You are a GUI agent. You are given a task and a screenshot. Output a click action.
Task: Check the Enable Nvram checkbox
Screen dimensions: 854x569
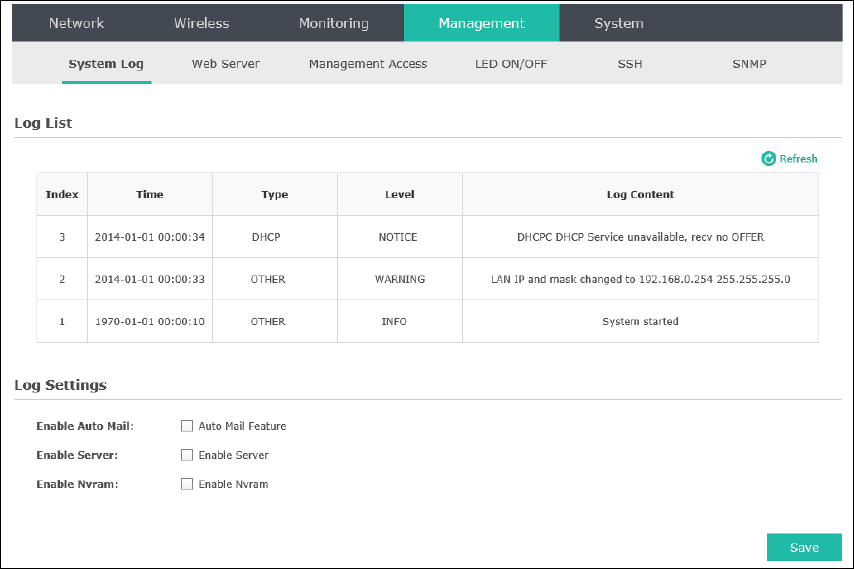tap(187, 484)
